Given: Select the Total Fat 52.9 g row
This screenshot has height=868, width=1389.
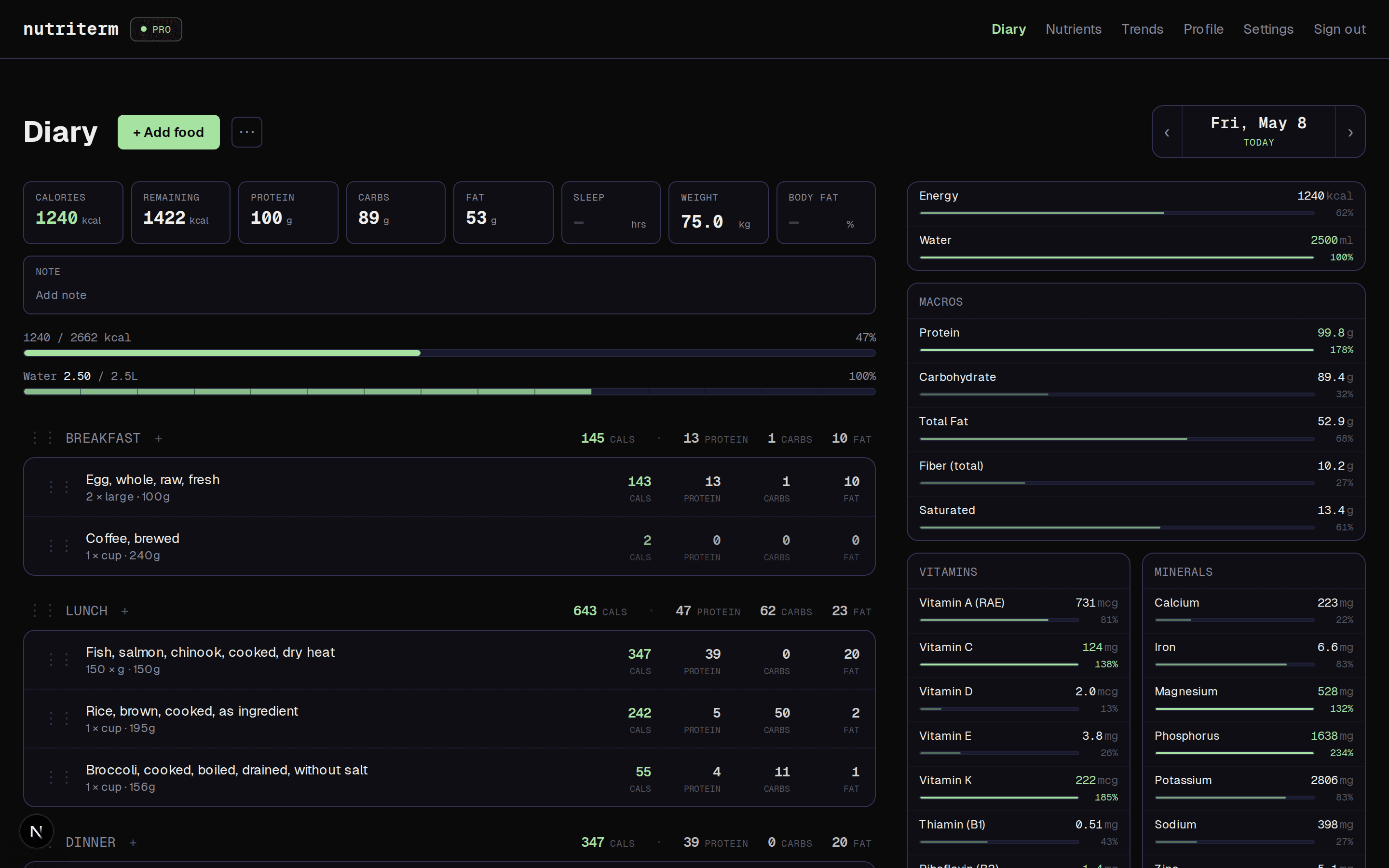Looking at the screenshot, I should coord(1136,429).
